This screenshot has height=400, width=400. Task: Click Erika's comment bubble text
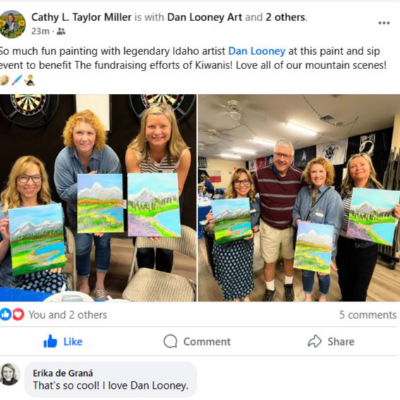click(x=111, y=386)
